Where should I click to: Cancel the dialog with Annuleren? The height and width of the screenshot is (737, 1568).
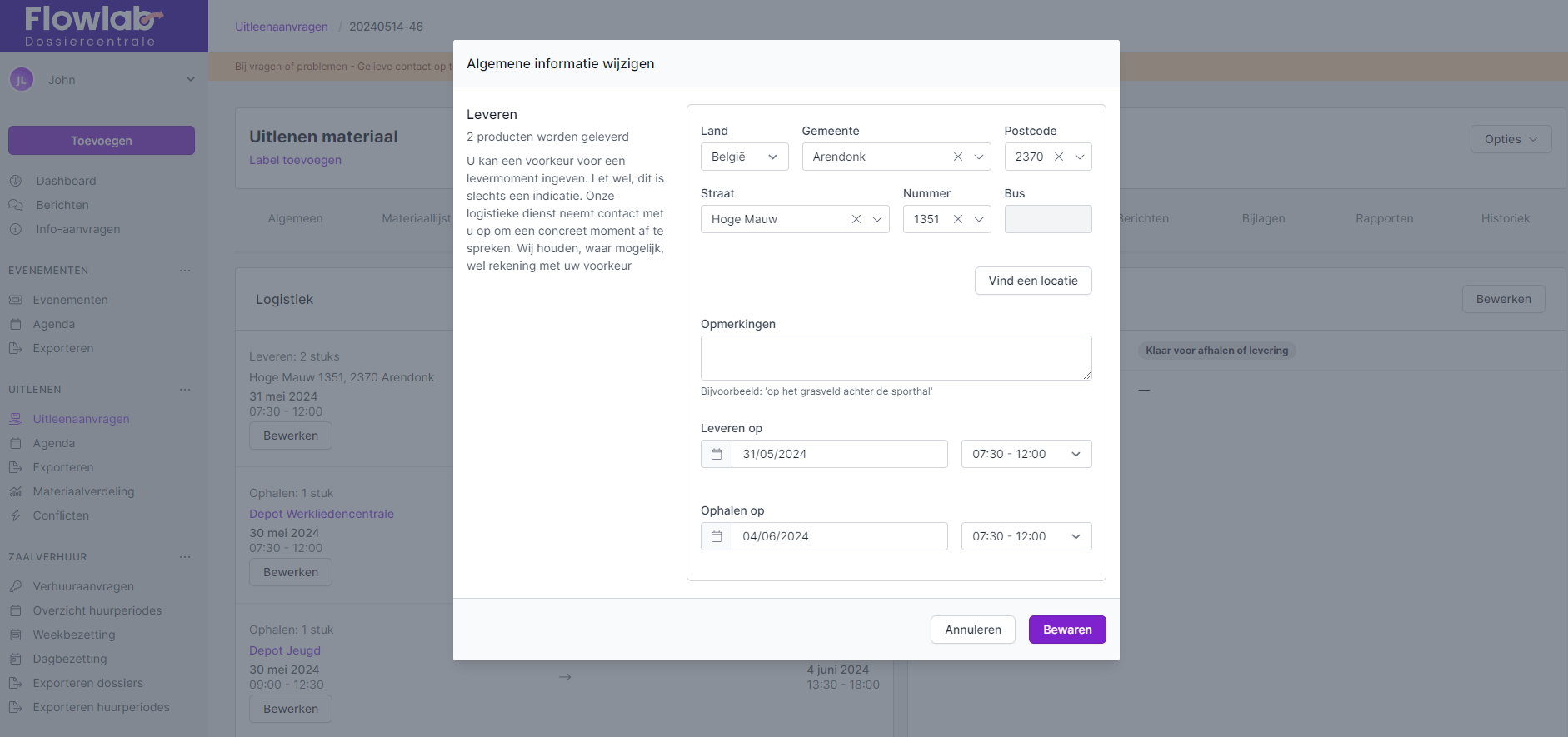point(972,630)
